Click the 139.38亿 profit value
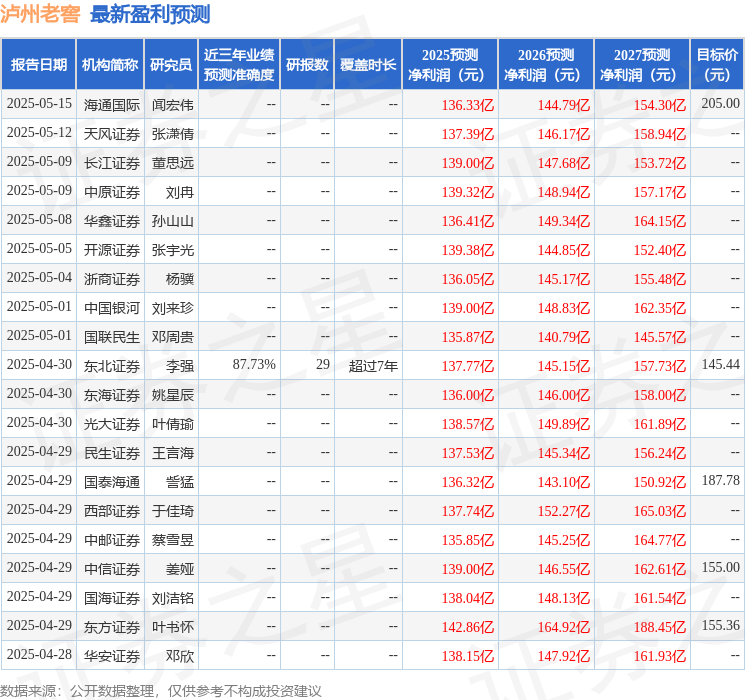745x700 pixels. click(468, 250)
